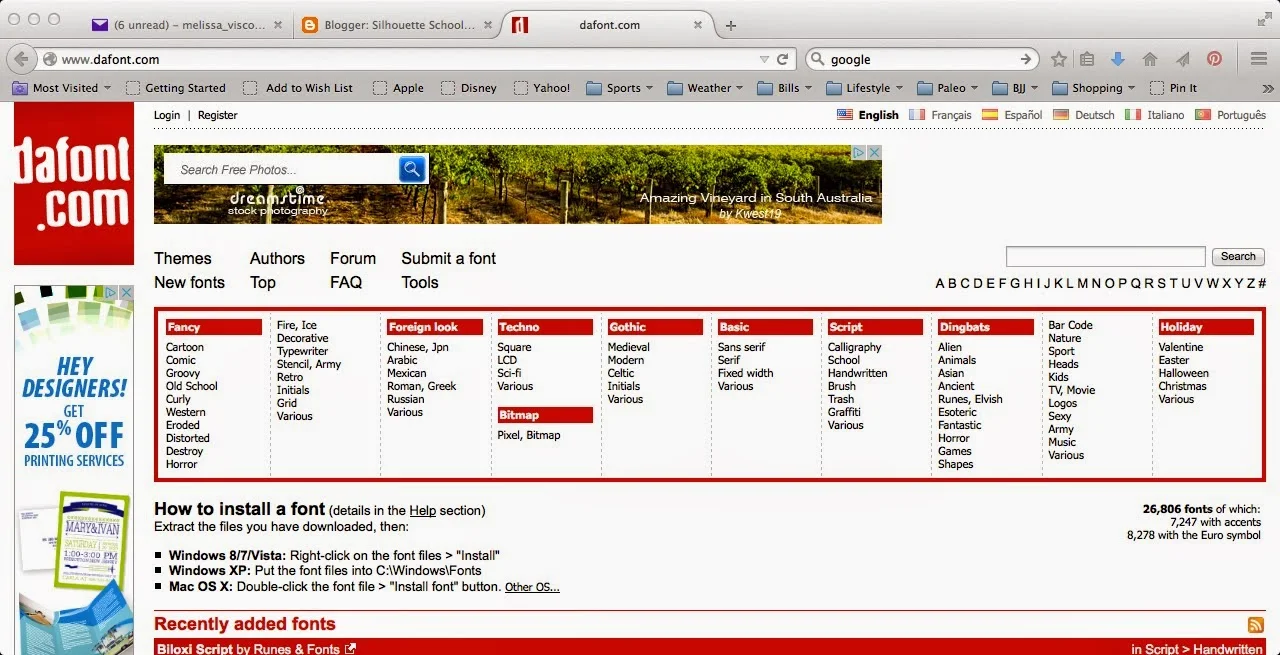
Task: Go to browser home page icon
Action: tap(1150, 59)
